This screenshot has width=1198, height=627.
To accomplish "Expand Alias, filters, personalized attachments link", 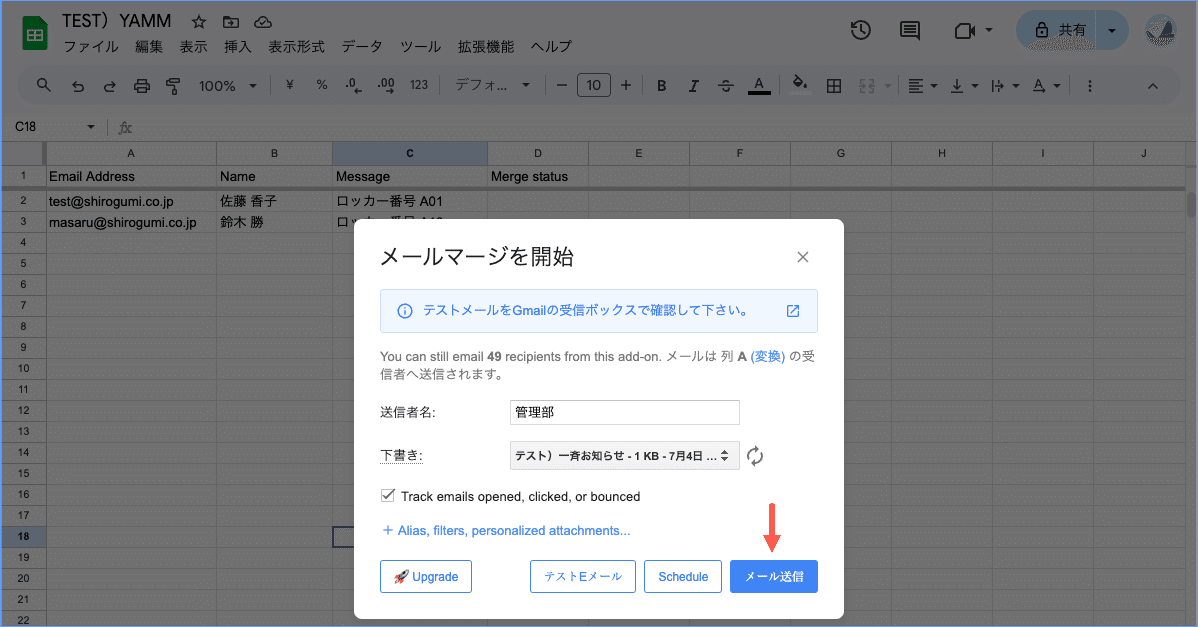I will (506, 531).
